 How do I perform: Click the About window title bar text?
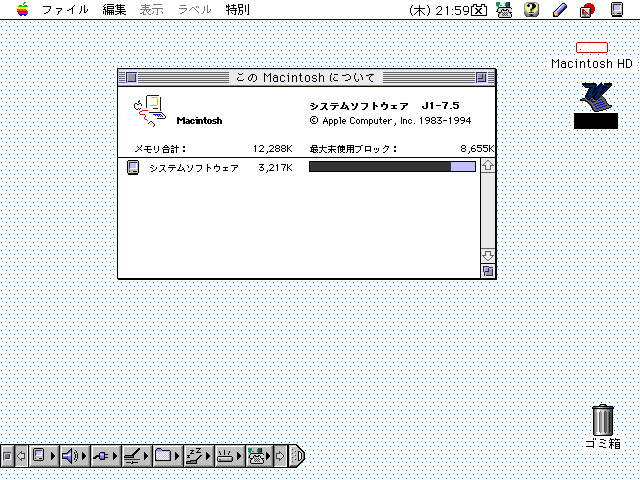click(x=305, y=77)
